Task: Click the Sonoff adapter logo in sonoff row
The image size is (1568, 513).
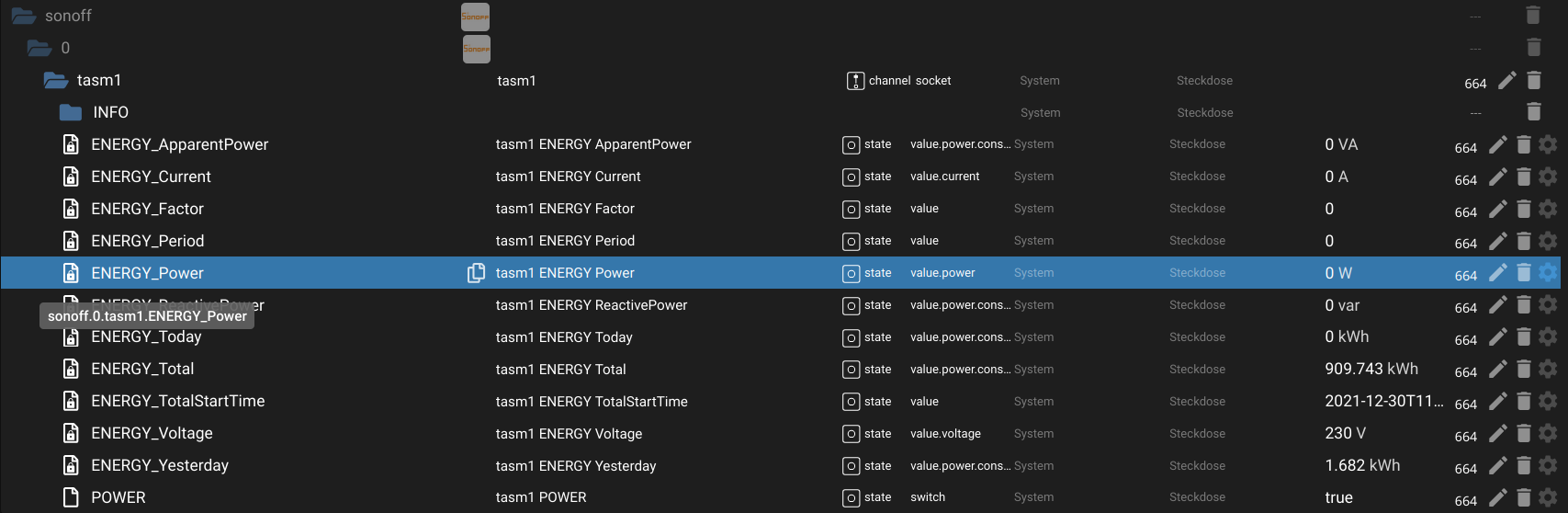Action: click(475, 17)
